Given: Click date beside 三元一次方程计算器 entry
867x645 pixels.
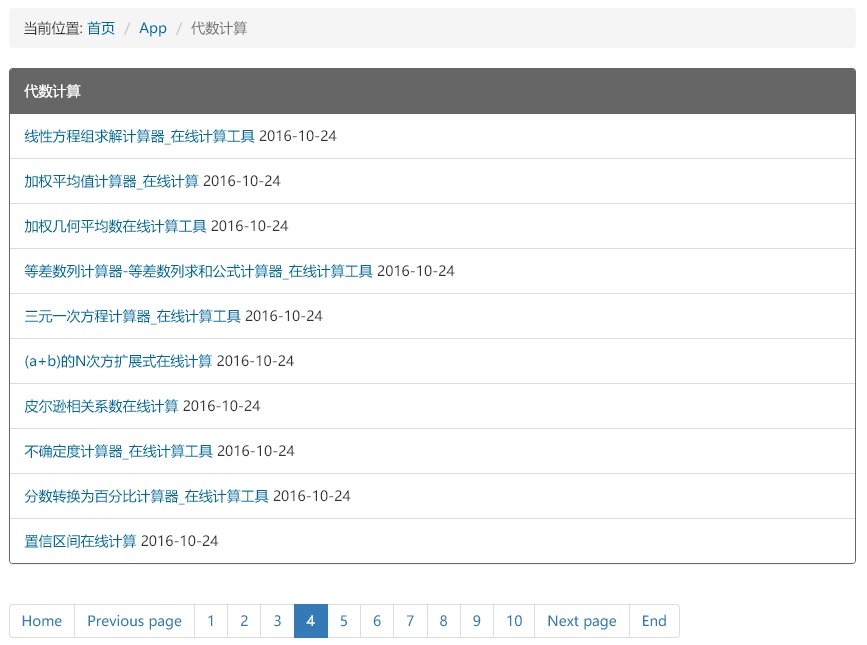Looking at the screenshot, I should (284, 316).
